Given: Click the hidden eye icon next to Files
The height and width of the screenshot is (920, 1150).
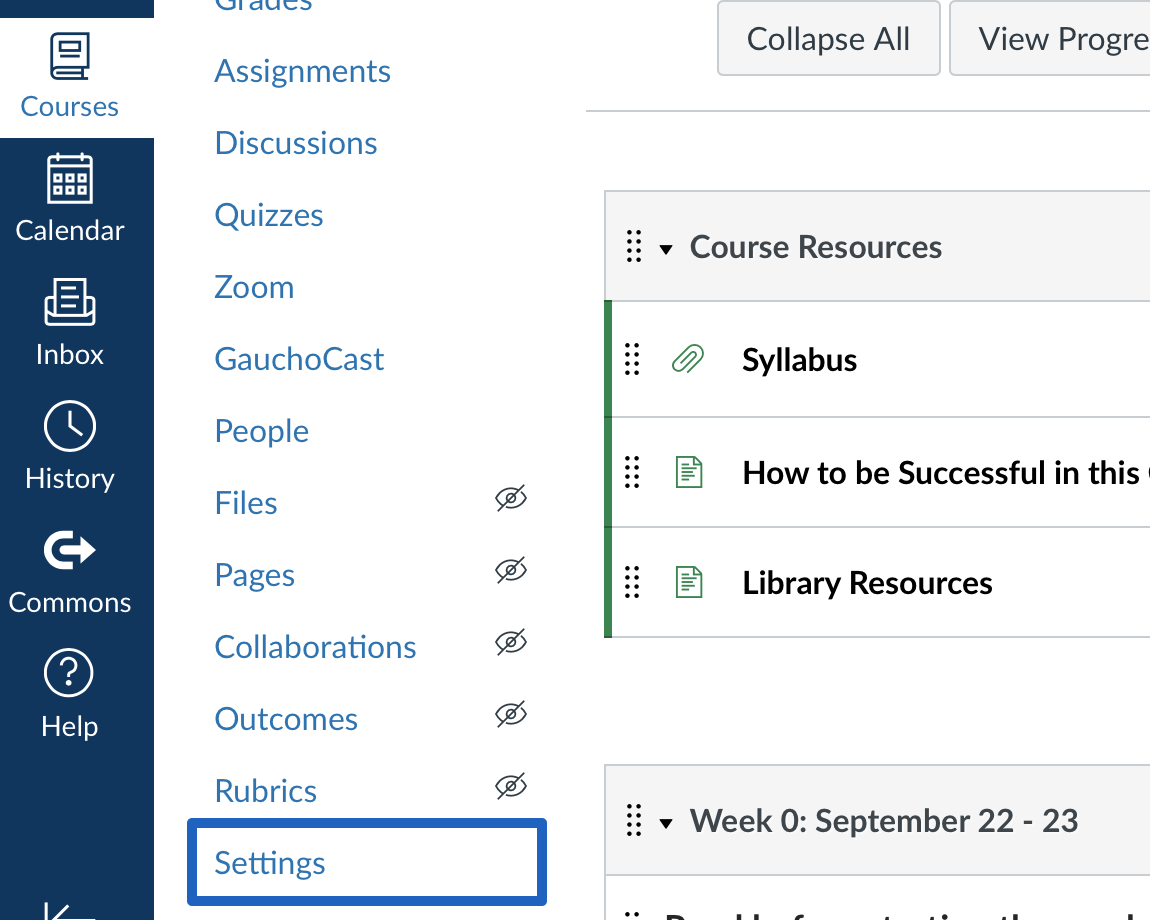Looking at the screenshot, I should (x=511, y=498).
